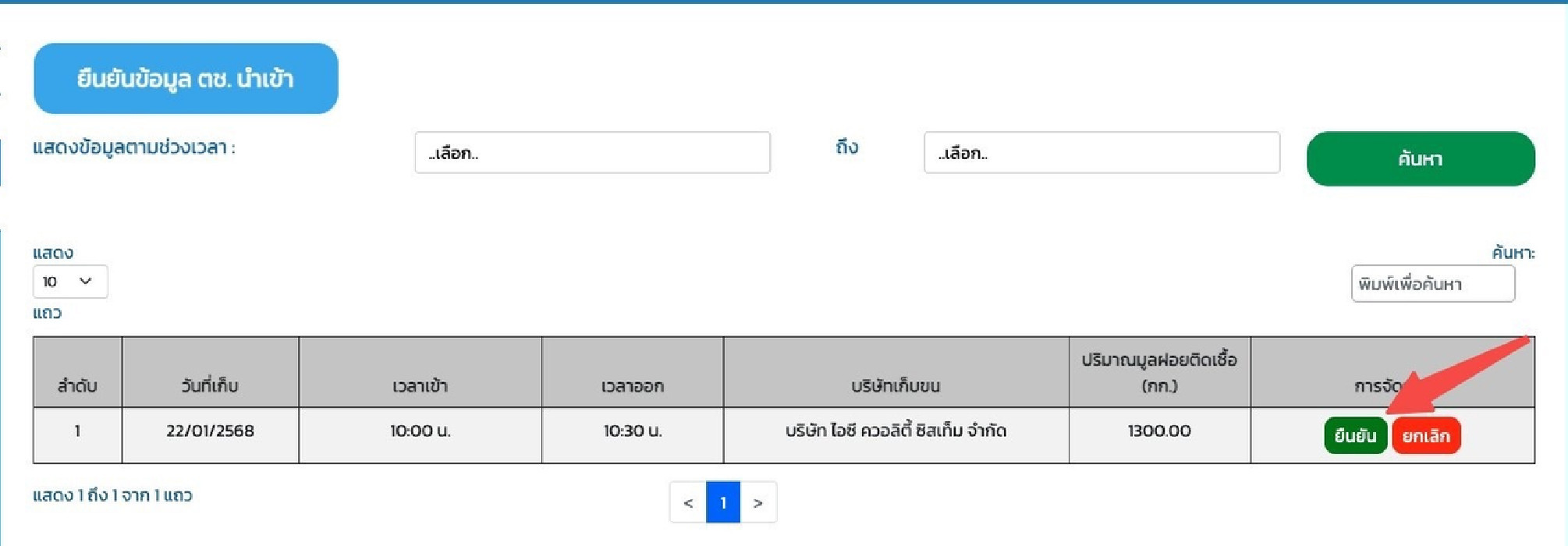Click the green ค้นหา search button
This screenshot has height=546, width=1568.
1421,159
